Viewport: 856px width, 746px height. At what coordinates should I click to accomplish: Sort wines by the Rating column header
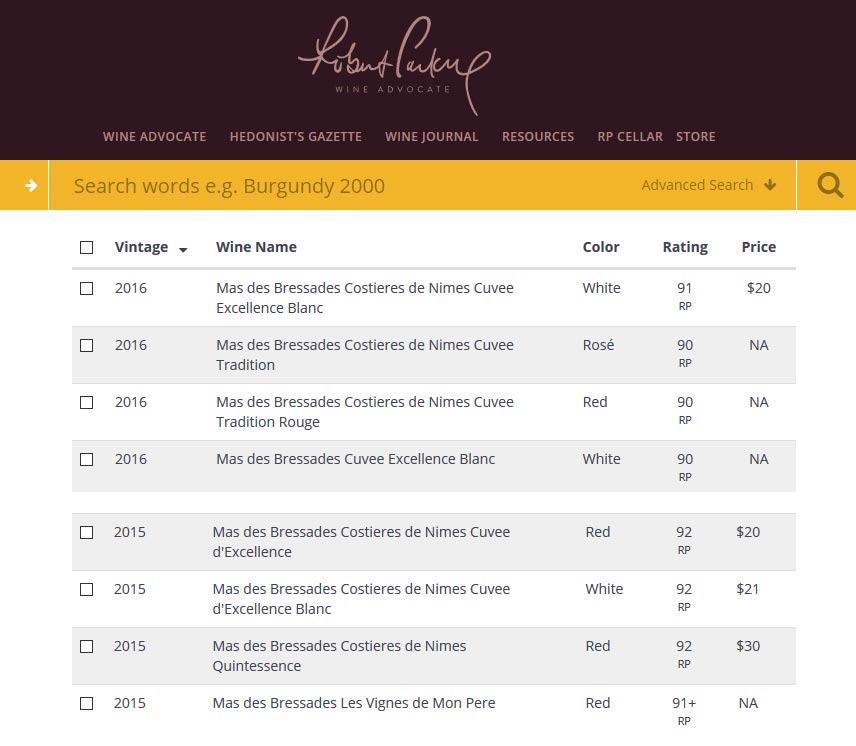(x=685, y=247)
